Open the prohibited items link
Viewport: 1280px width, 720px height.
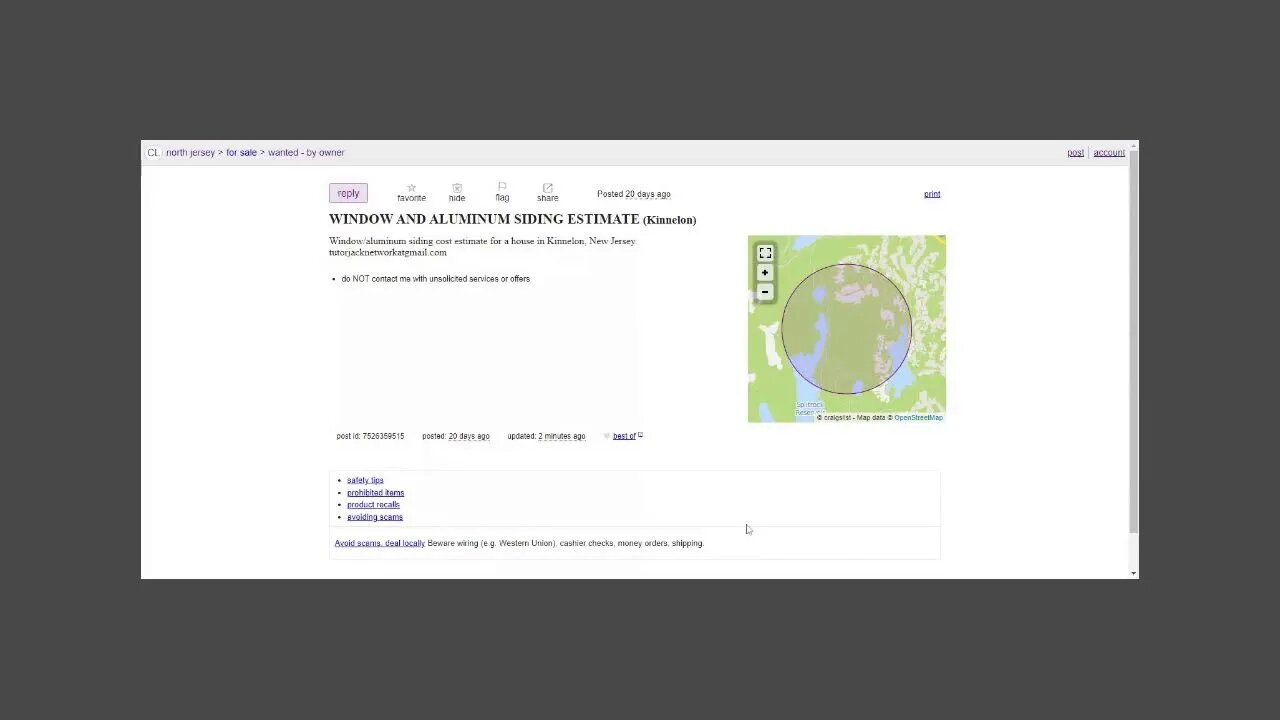(x=376, y=493)
